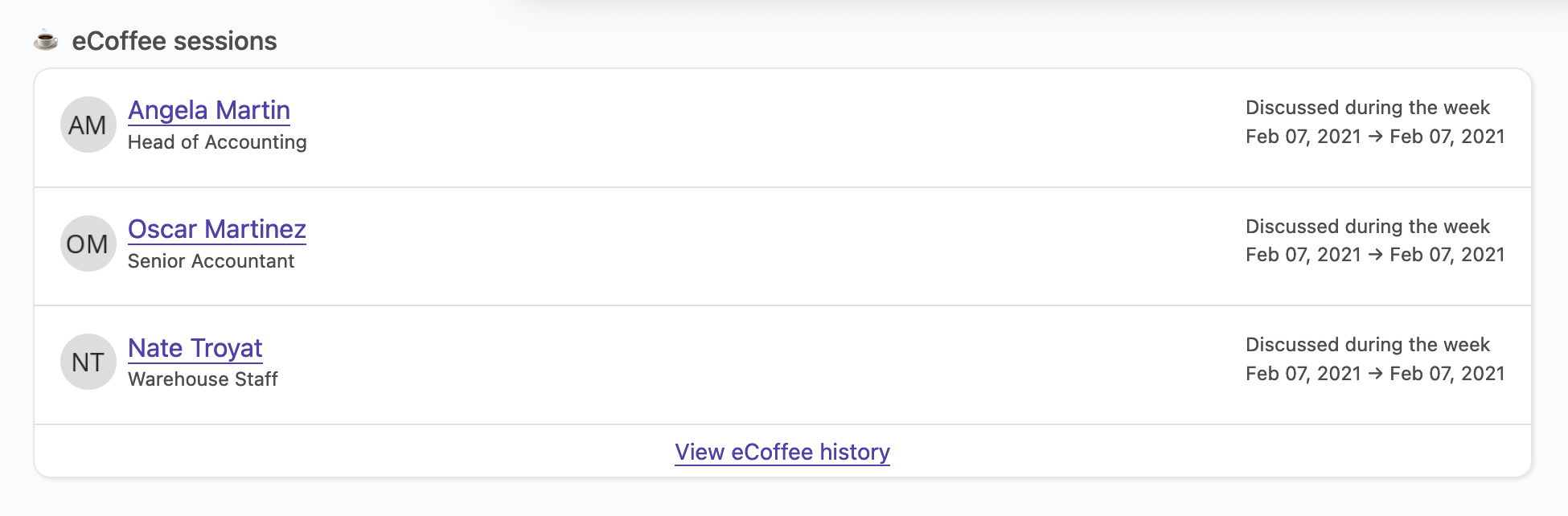
Task: Click the end date in Nate Troyat's row
Action: tap(1447, 374)
